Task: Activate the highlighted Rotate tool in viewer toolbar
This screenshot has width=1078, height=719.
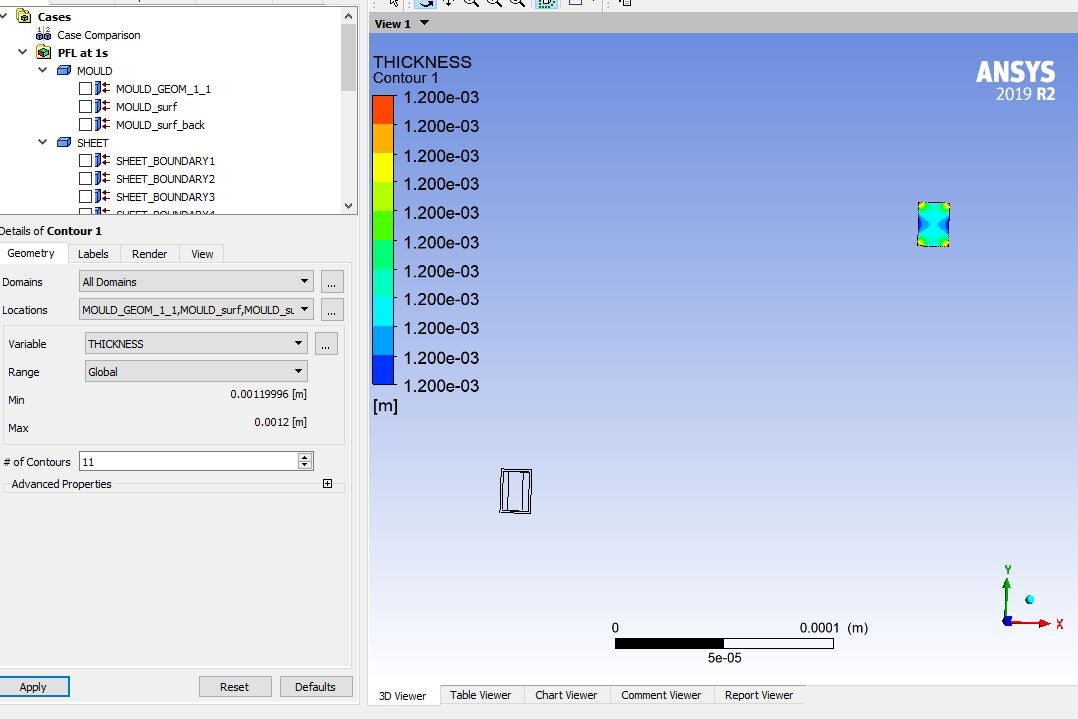Action: tap(426, 2)
